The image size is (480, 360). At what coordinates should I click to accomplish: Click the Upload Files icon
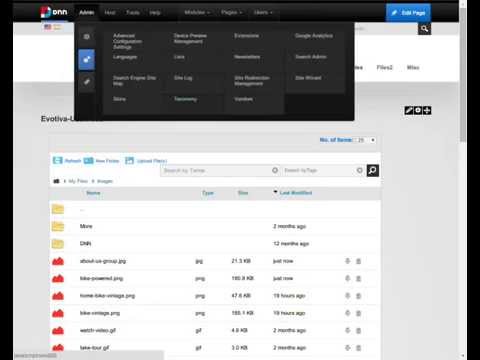[129, 161]
